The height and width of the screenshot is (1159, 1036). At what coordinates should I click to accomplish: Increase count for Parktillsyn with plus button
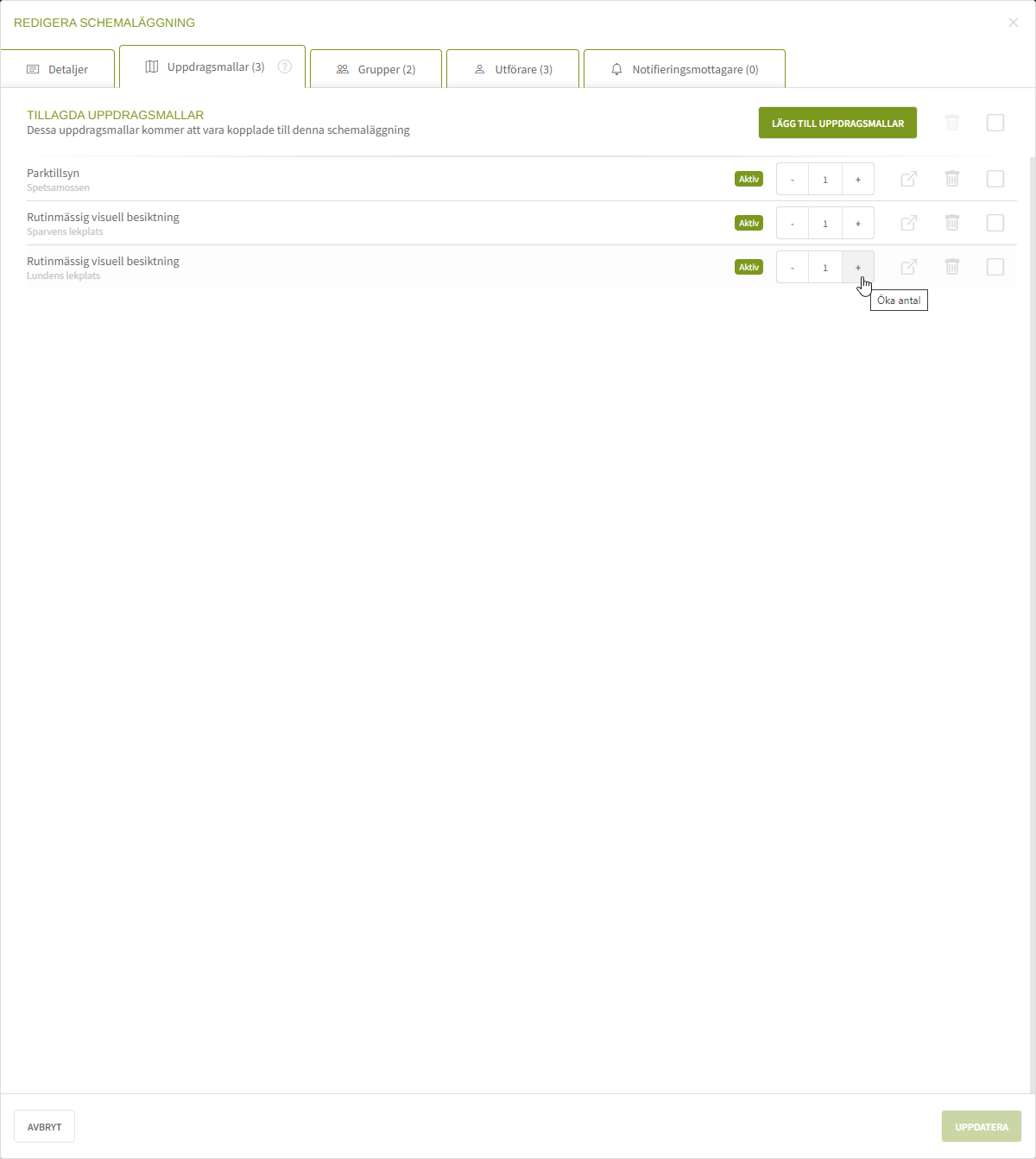858,179
